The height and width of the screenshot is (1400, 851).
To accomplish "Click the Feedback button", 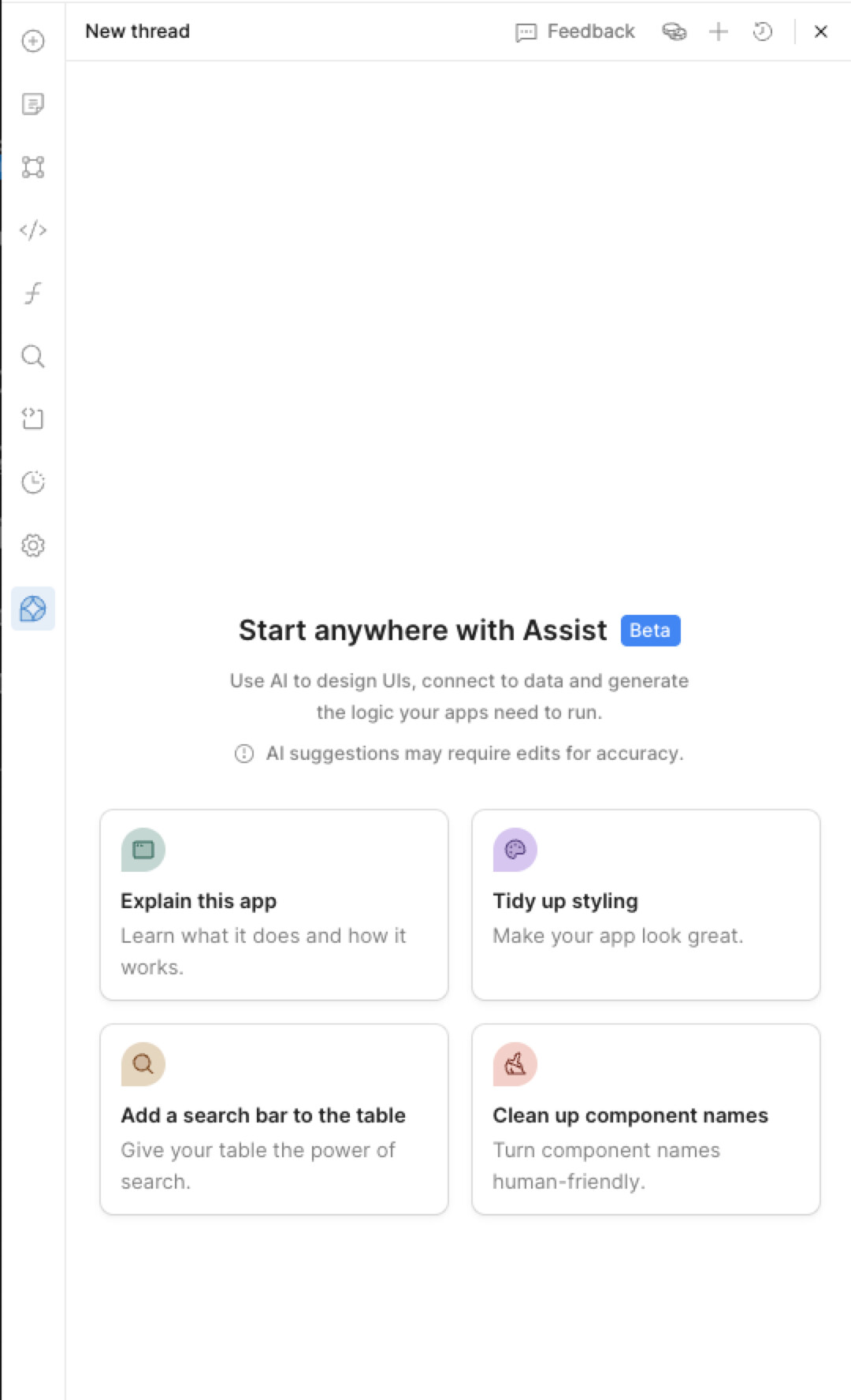I will coord(575,32).
